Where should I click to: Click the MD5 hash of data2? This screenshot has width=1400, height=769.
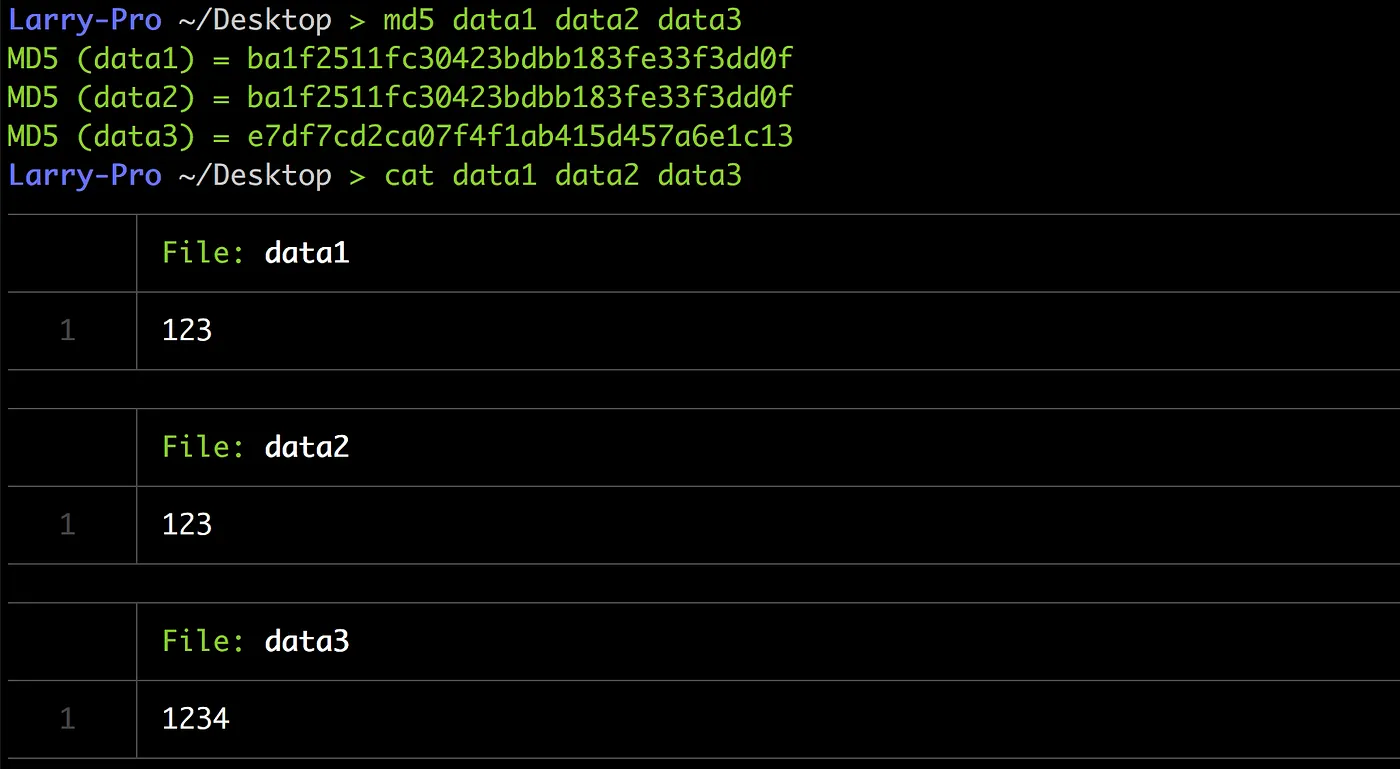click(x=520, y=98)
